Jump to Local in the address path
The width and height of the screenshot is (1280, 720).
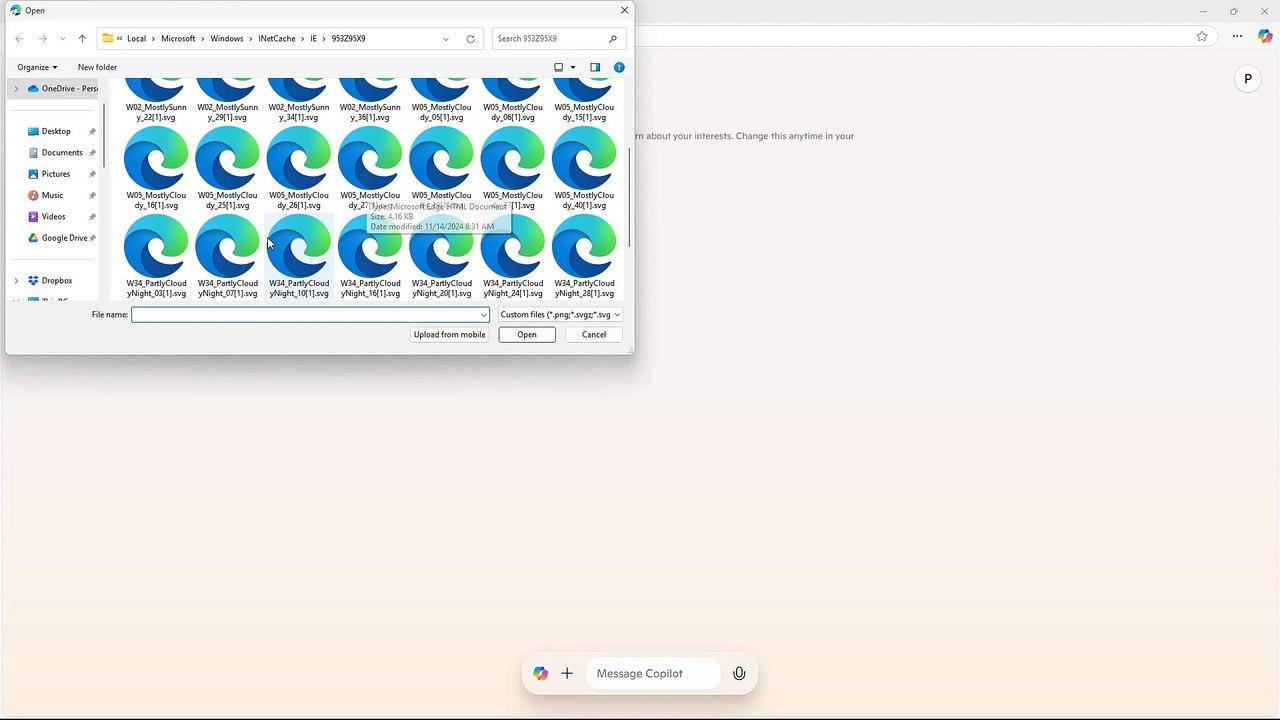coord(136,39)
